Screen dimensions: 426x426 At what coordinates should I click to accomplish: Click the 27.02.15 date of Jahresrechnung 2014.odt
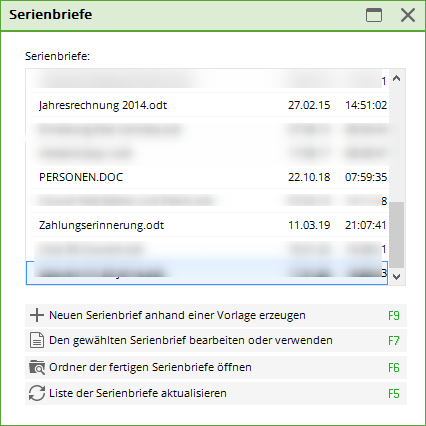click(x=309, y=105)
